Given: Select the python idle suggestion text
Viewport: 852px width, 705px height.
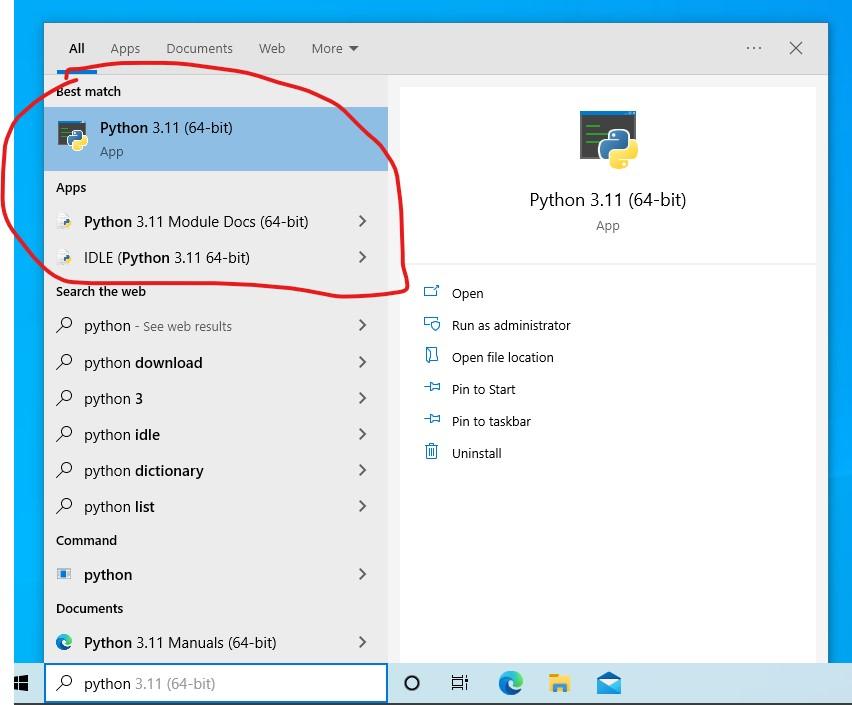Looking at the screenshot, I should click(x=122, y=435).
